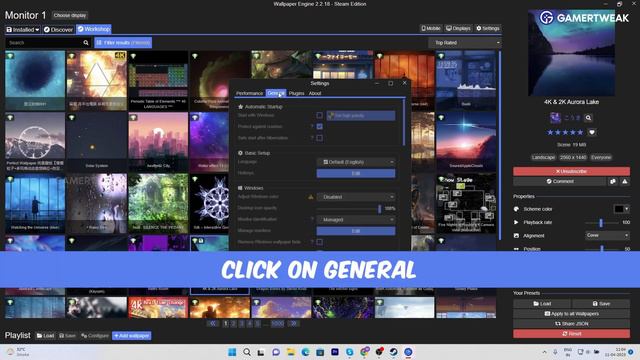Switch to Discover tab

(x=58, y=29)
